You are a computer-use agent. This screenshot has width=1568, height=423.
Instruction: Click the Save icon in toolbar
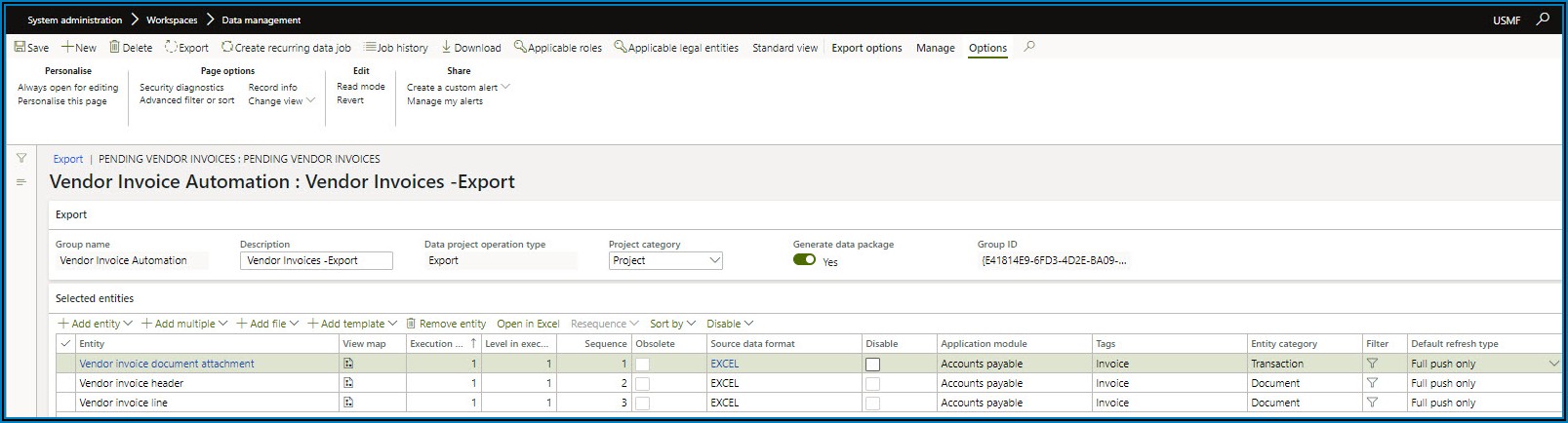tap(20, 47)
